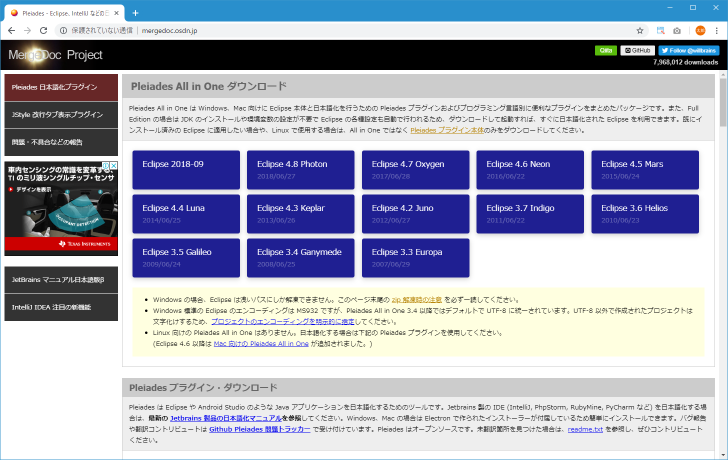Open the zip 解凍時の注意 link
Image resolution: width=728 pixels, height=460 pixels.
[x=416, y=300]
